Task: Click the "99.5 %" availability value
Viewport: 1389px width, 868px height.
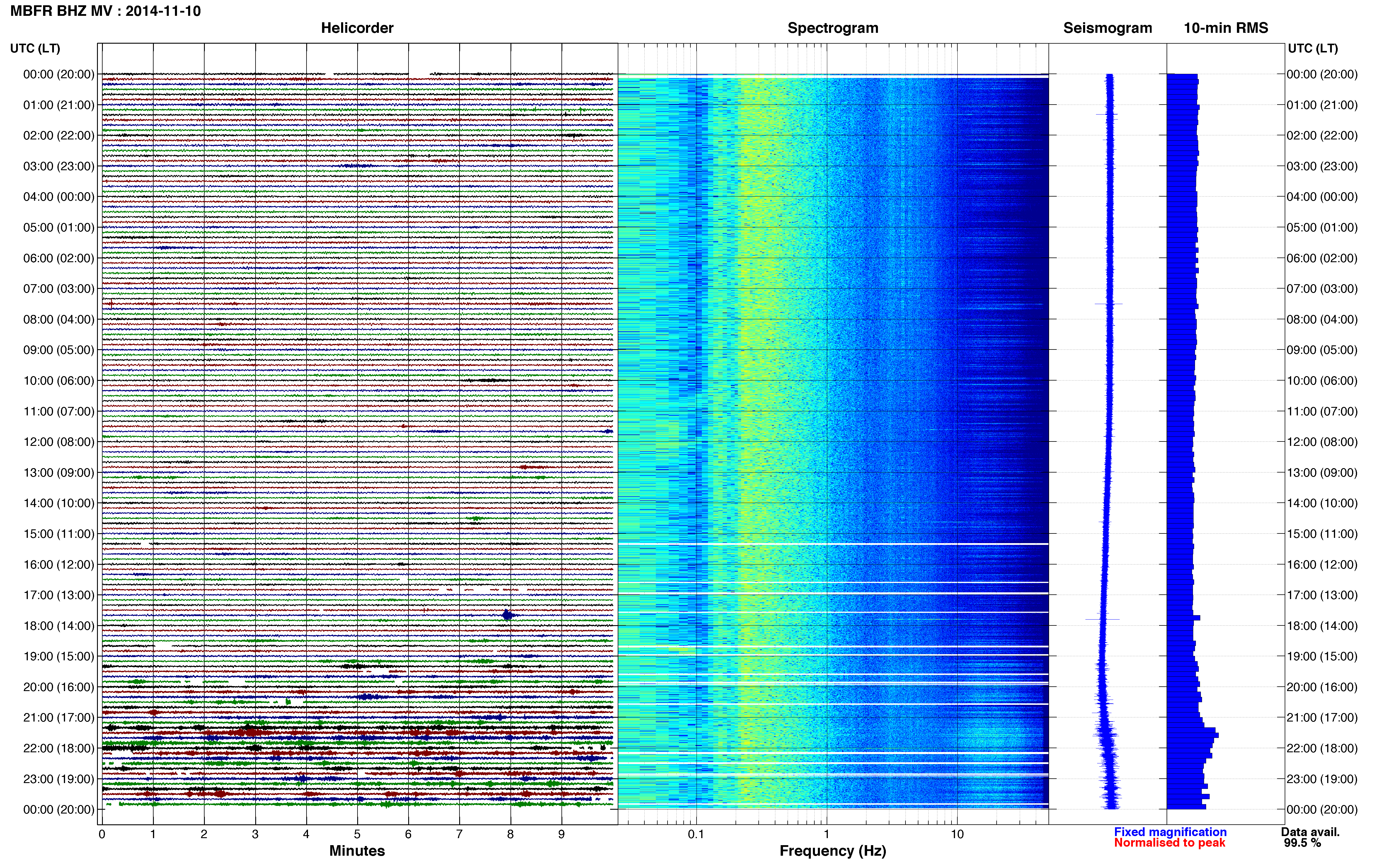Action: (1303, 843)
